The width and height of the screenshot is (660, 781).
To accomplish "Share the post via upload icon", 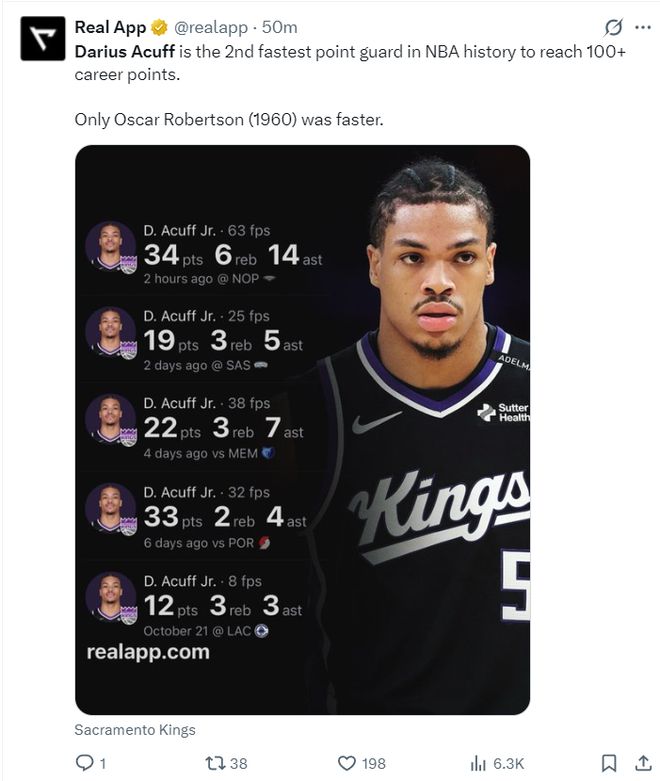I will (x=643, y=763).
